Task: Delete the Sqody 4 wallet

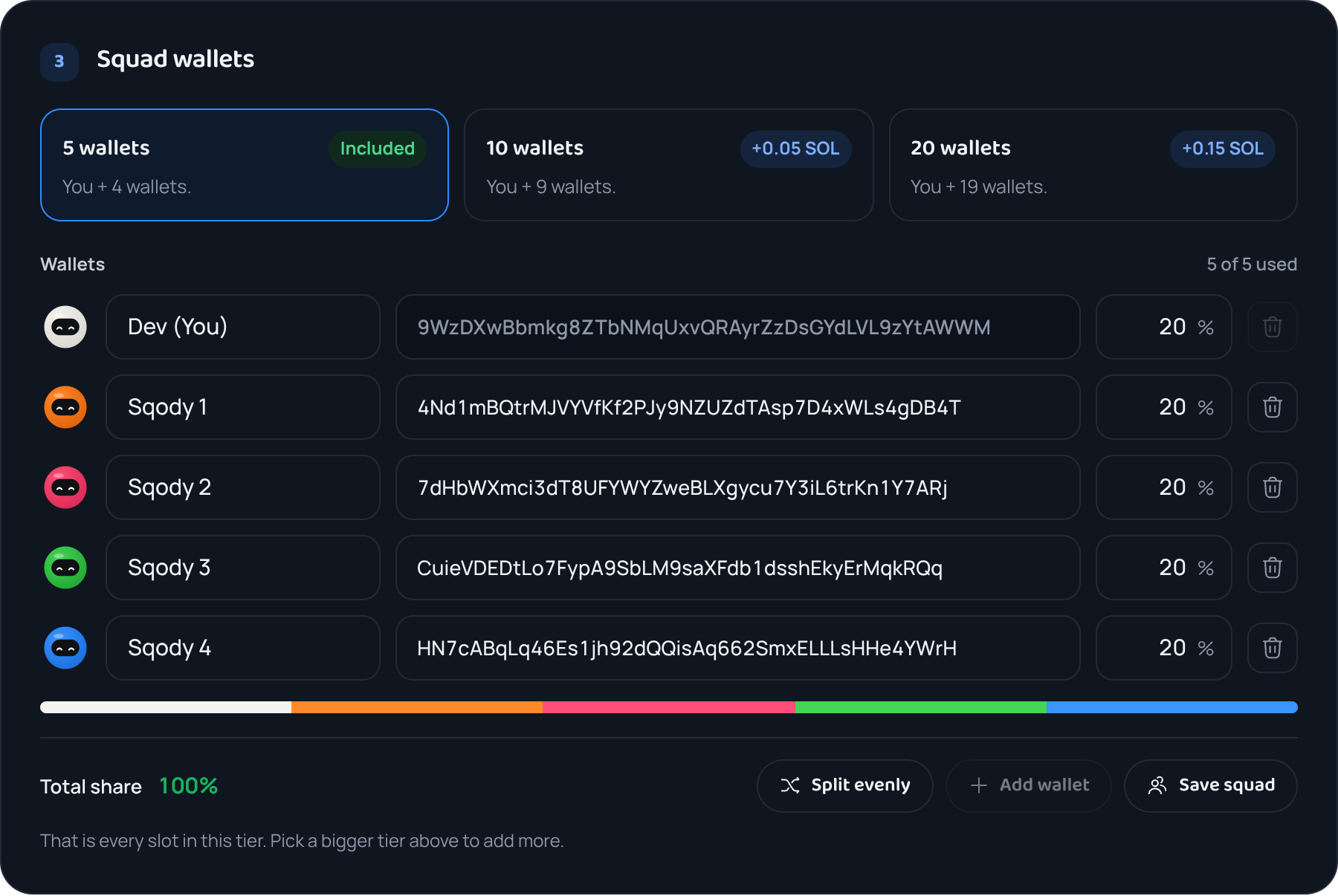Action: coord(1273,648)
